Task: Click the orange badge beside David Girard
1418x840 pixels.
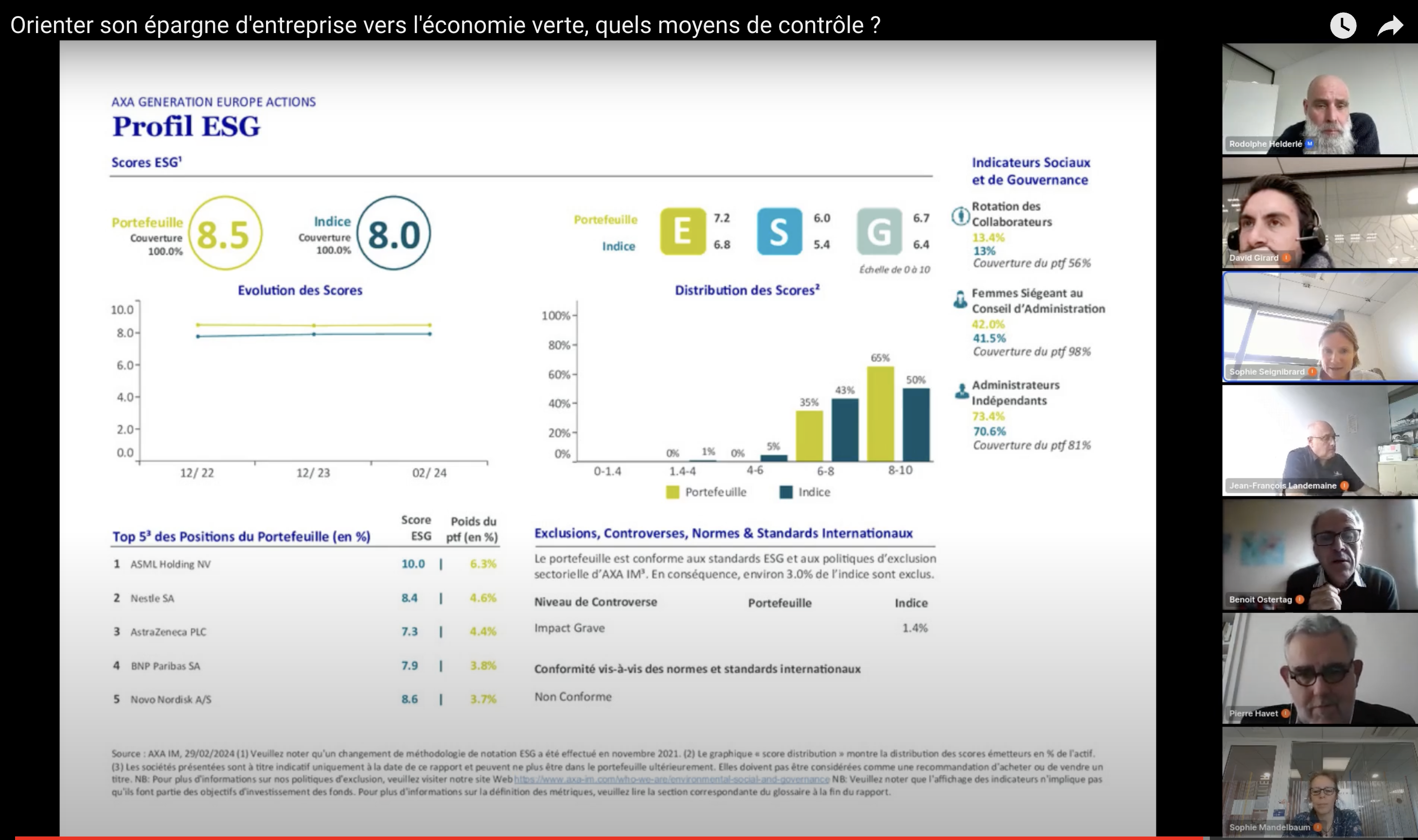Action: [x=1286, y=258]
